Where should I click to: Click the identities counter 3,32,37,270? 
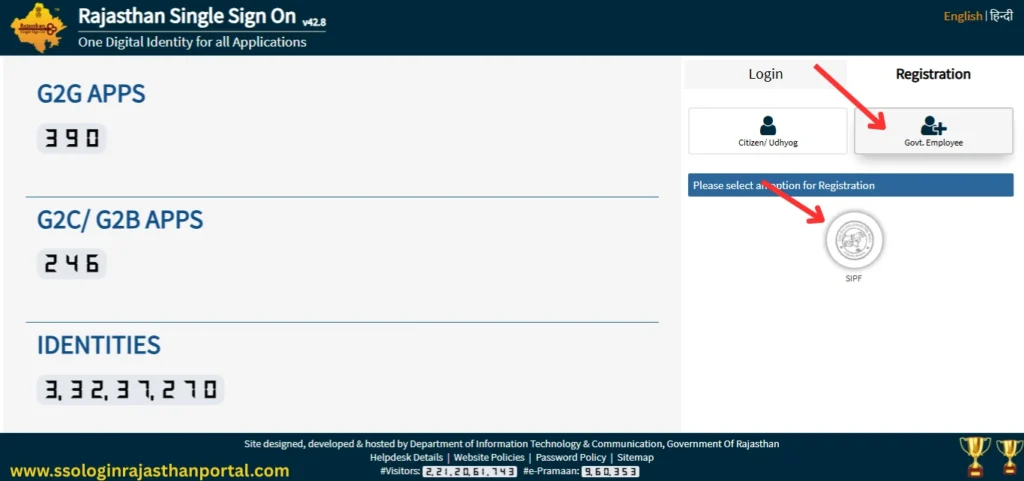pyautogui.click(x=131, y=390)
